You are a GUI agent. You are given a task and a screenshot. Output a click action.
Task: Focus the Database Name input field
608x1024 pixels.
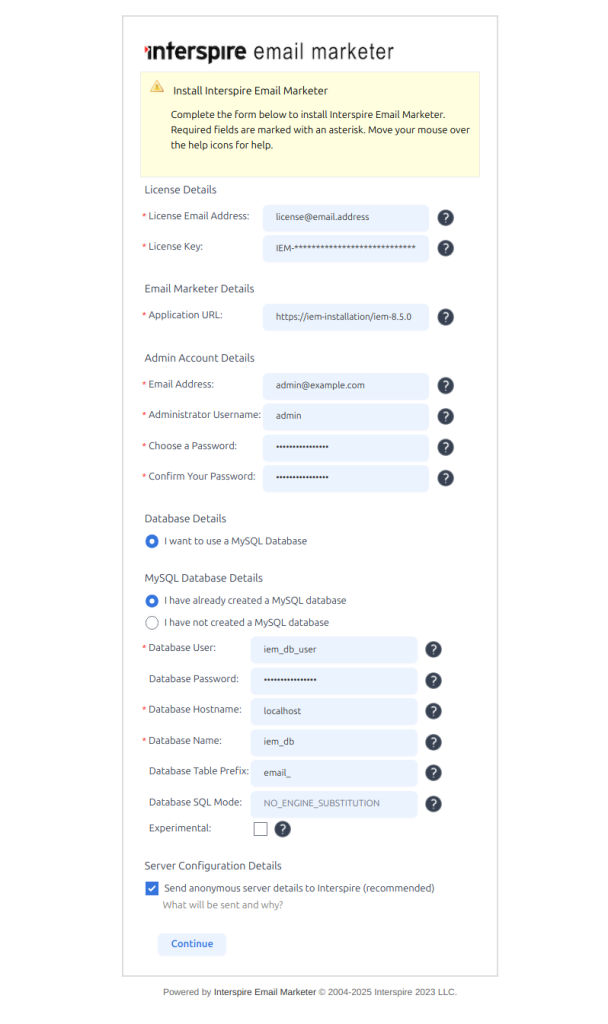click(339, 742)
